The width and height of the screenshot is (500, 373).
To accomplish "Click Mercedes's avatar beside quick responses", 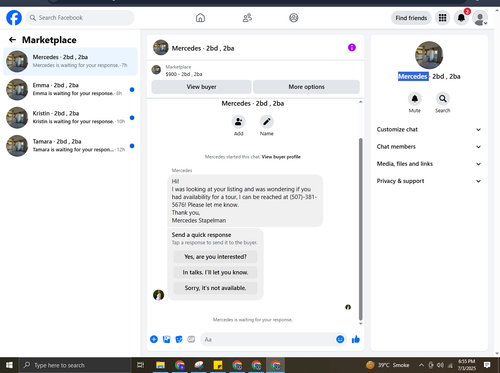I will pos(158,295).
